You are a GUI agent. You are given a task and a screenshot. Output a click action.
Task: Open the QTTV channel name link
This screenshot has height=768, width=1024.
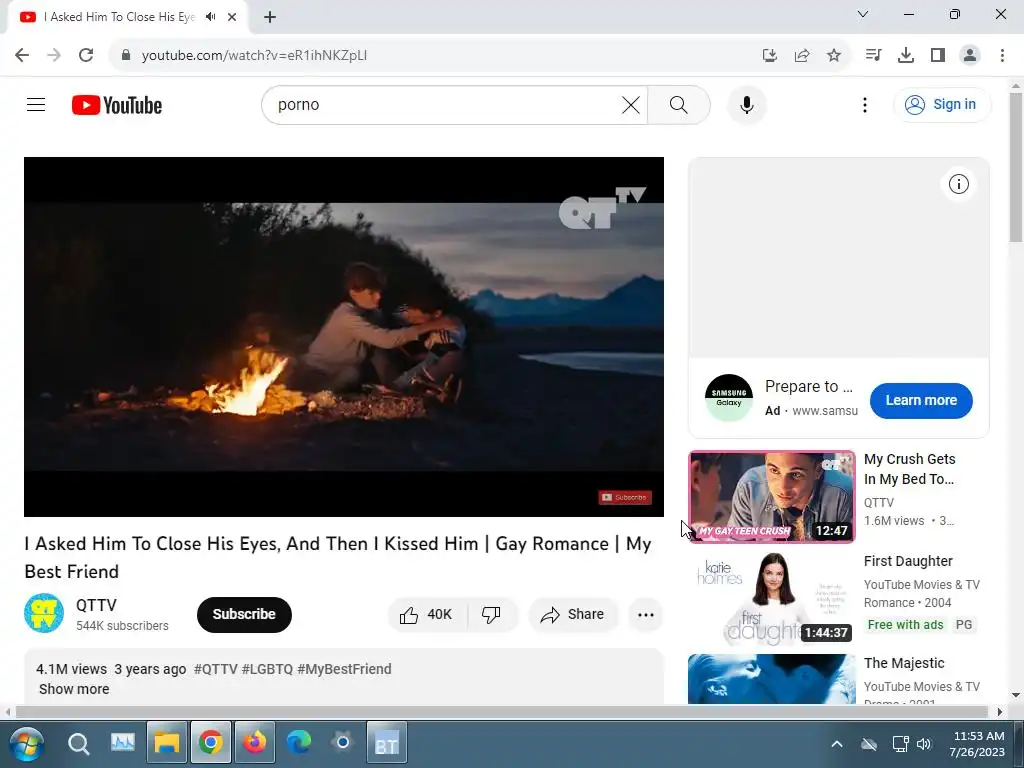pos(96,605)
